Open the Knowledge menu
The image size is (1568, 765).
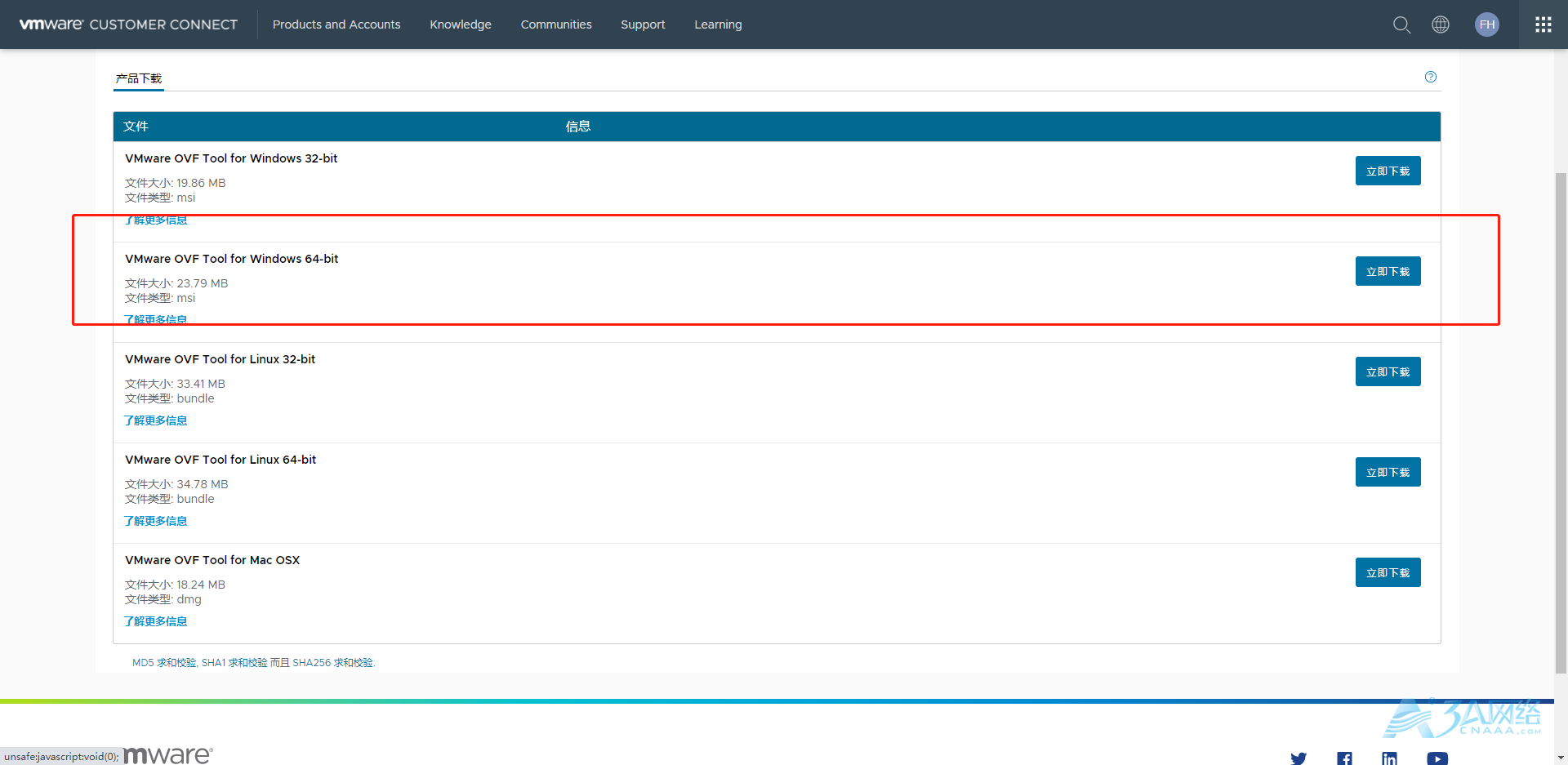point(461,24)
